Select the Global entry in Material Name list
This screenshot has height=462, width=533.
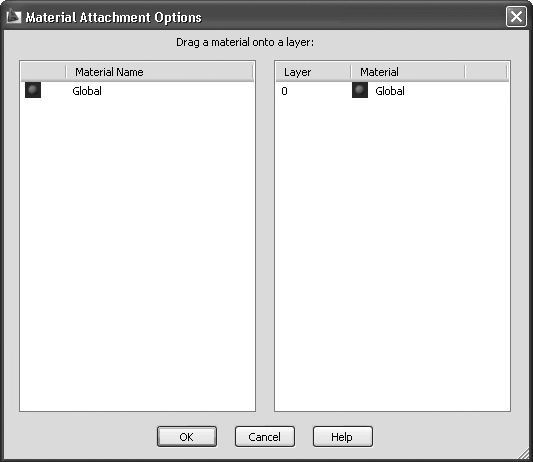point(87,91)
